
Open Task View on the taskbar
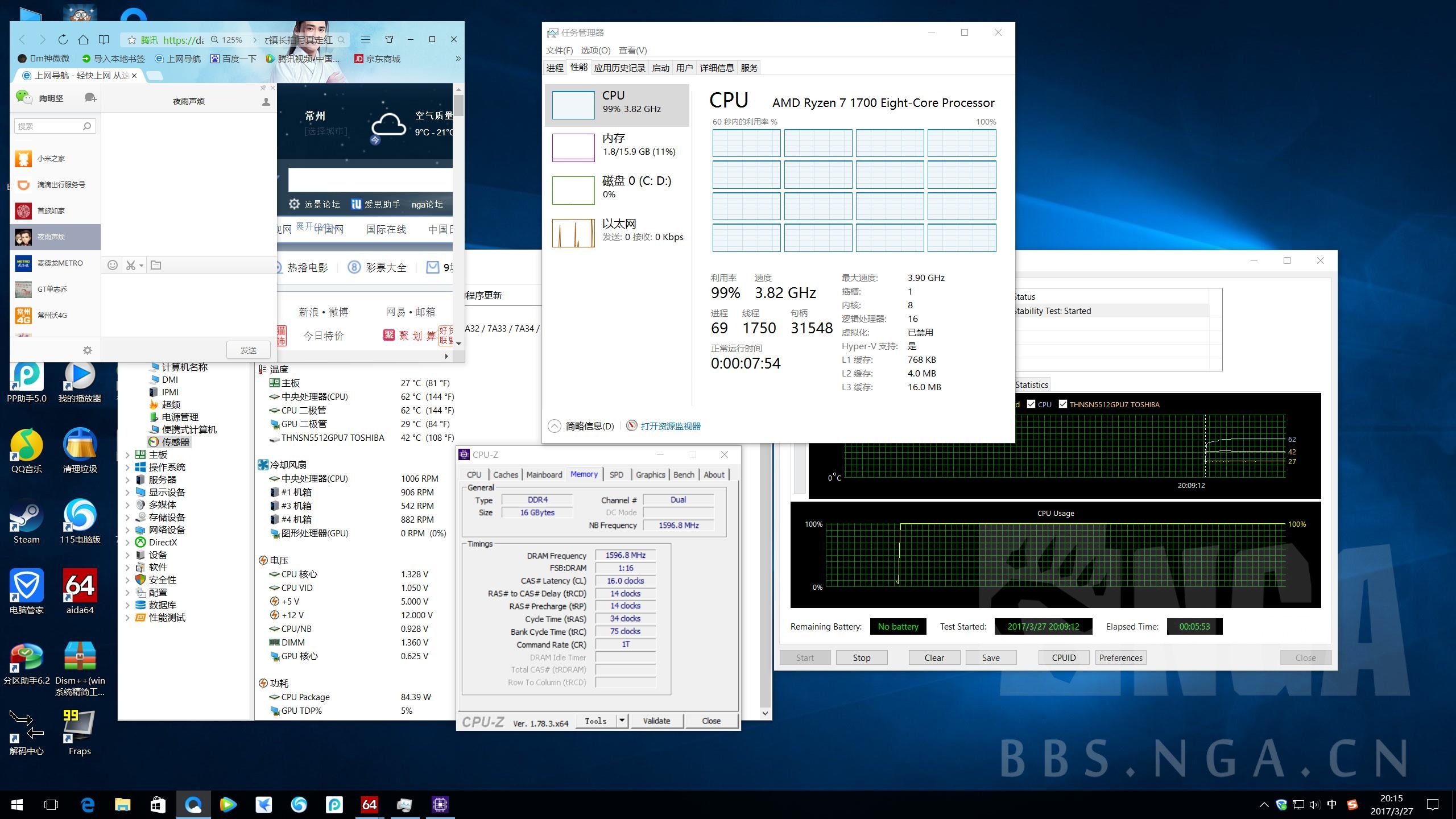[x=51, y=805]
